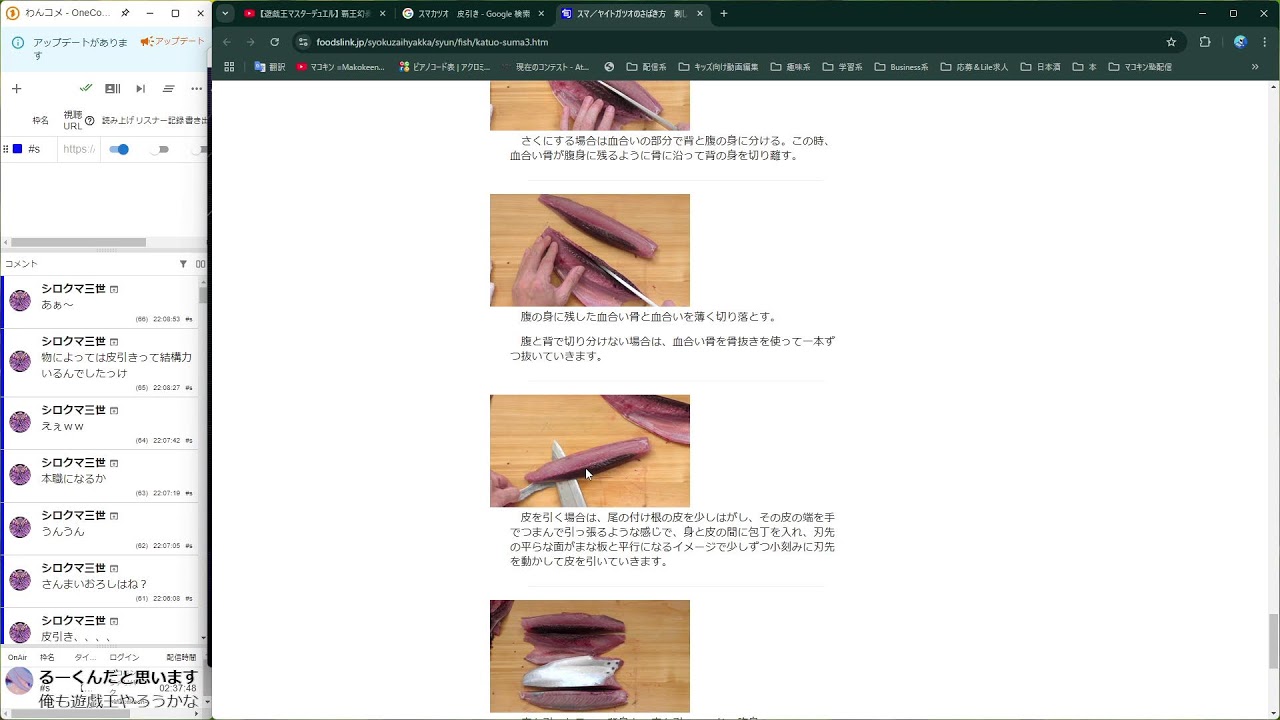Open the three-dots more menu in OneComme
The image size is (1280, 720).
point(196,89)
